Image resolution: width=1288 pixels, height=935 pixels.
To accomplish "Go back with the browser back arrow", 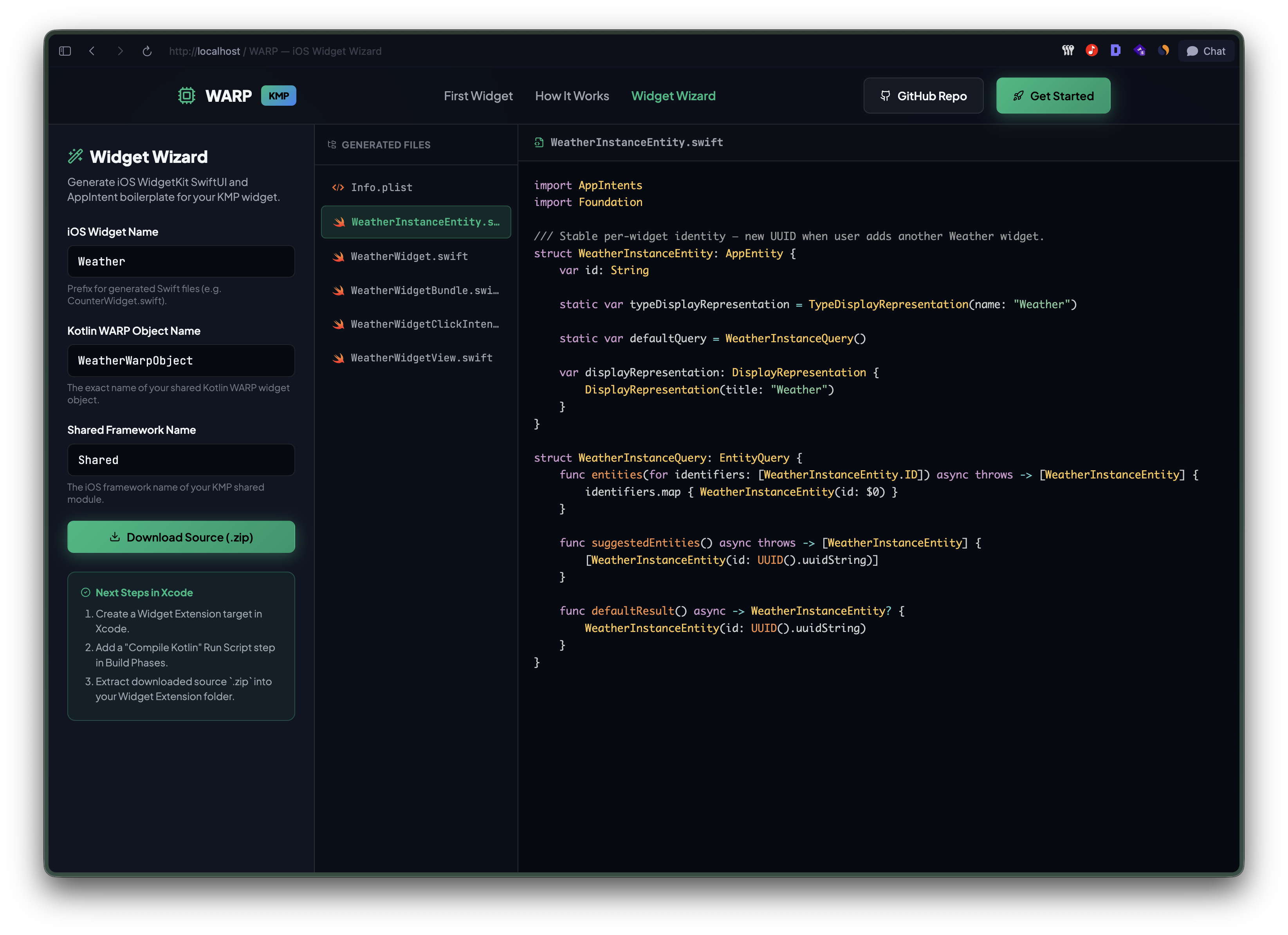I will coord(92,51).
